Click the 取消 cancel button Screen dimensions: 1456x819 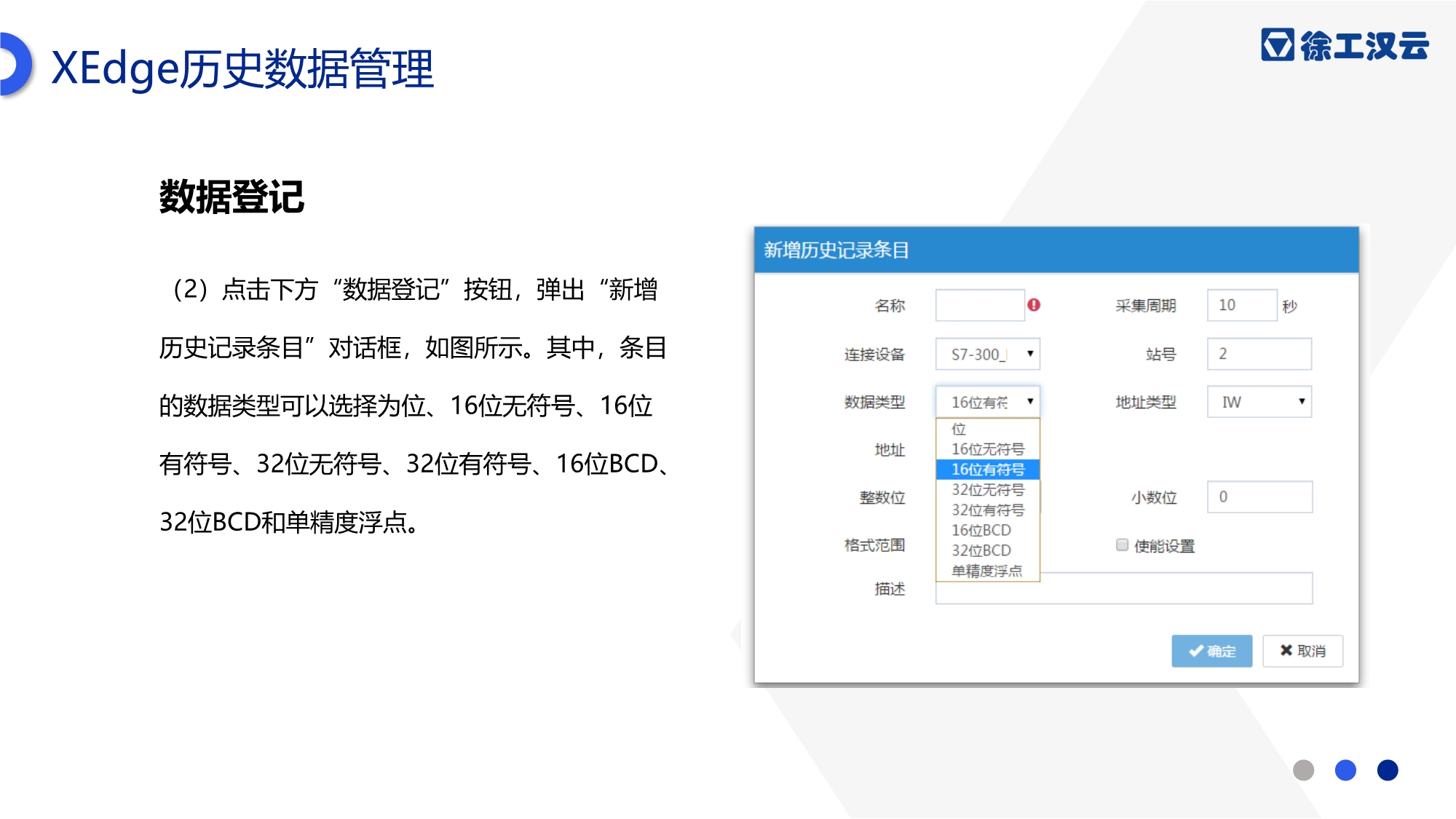1303,651
